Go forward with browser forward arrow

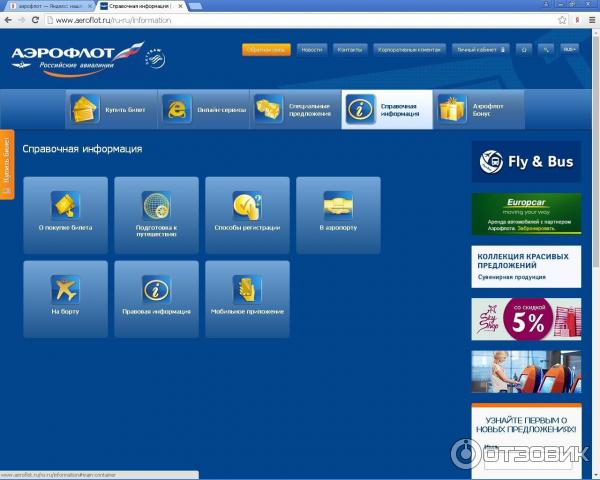tap(21, 20)
